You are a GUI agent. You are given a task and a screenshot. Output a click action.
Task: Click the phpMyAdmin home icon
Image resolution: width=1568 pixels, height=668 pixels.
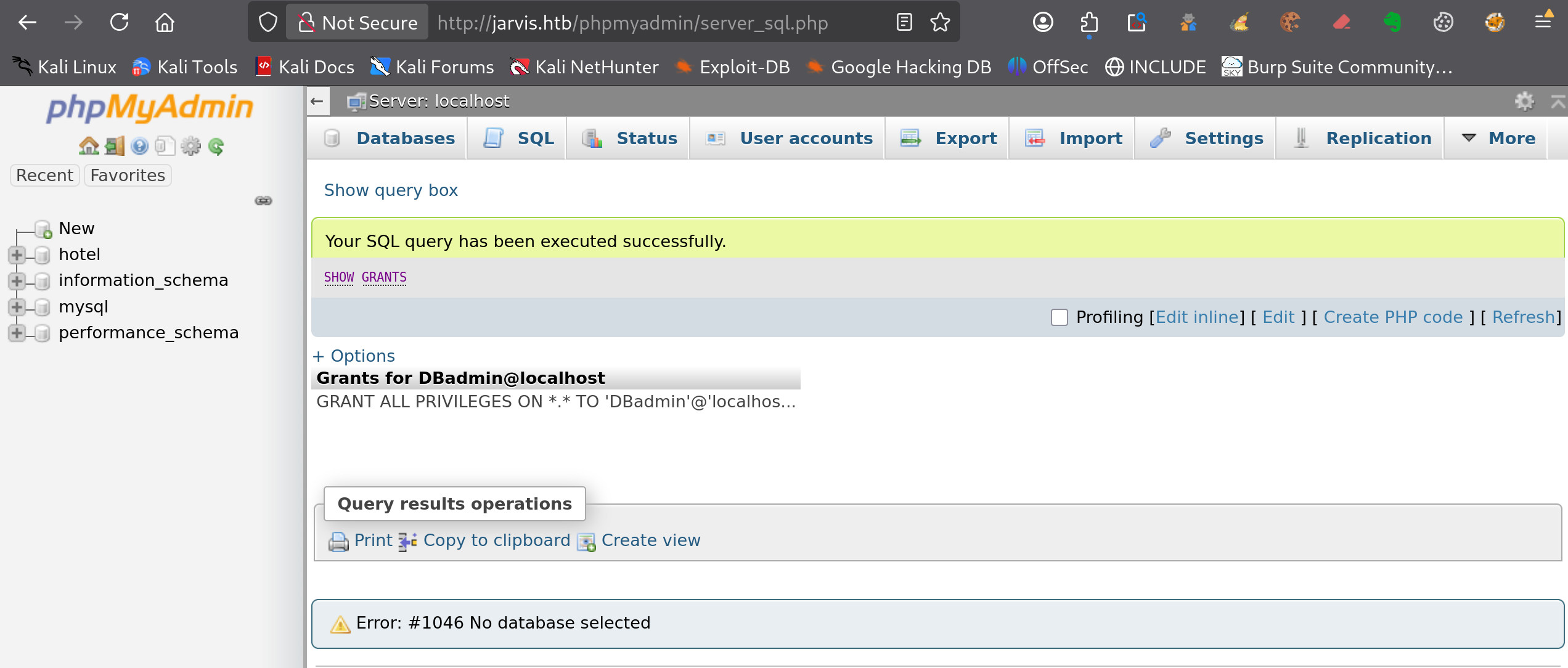[89, 146]
